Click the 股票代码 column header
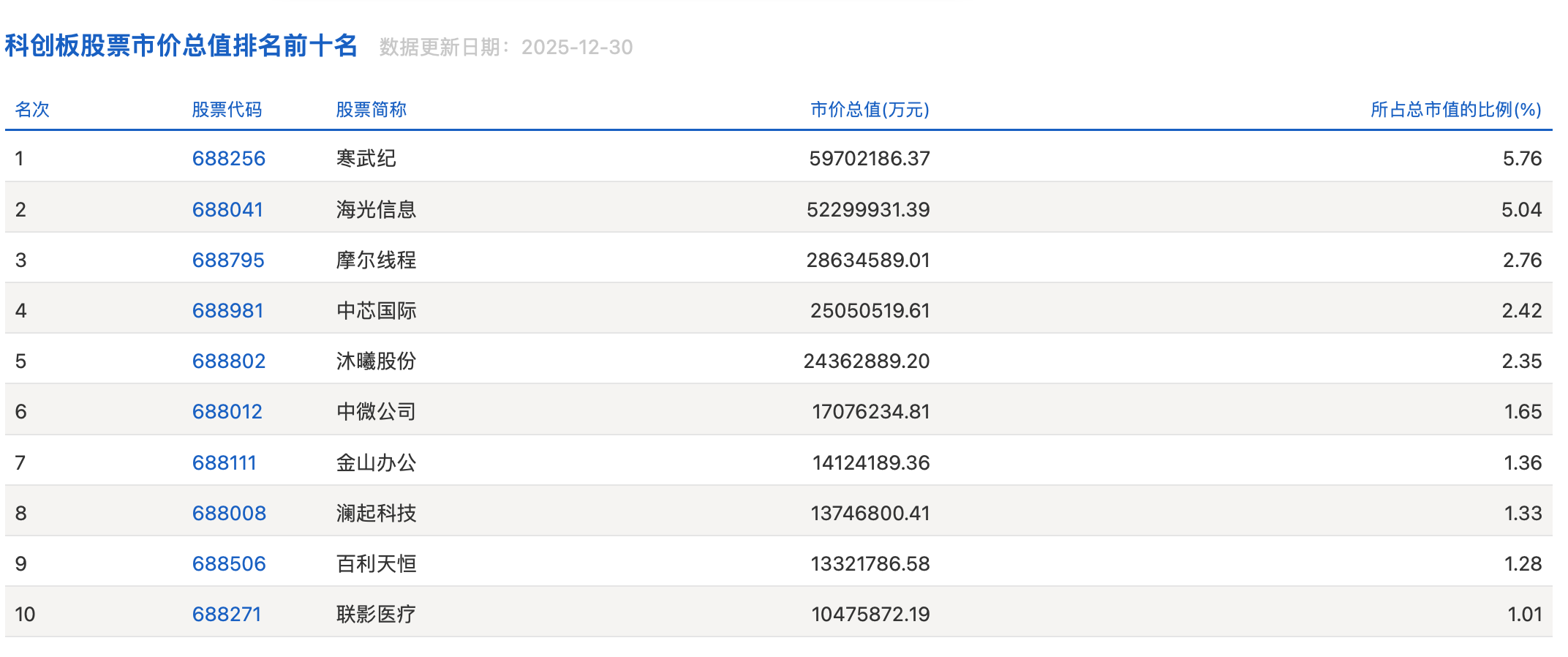 pos(227,110)
